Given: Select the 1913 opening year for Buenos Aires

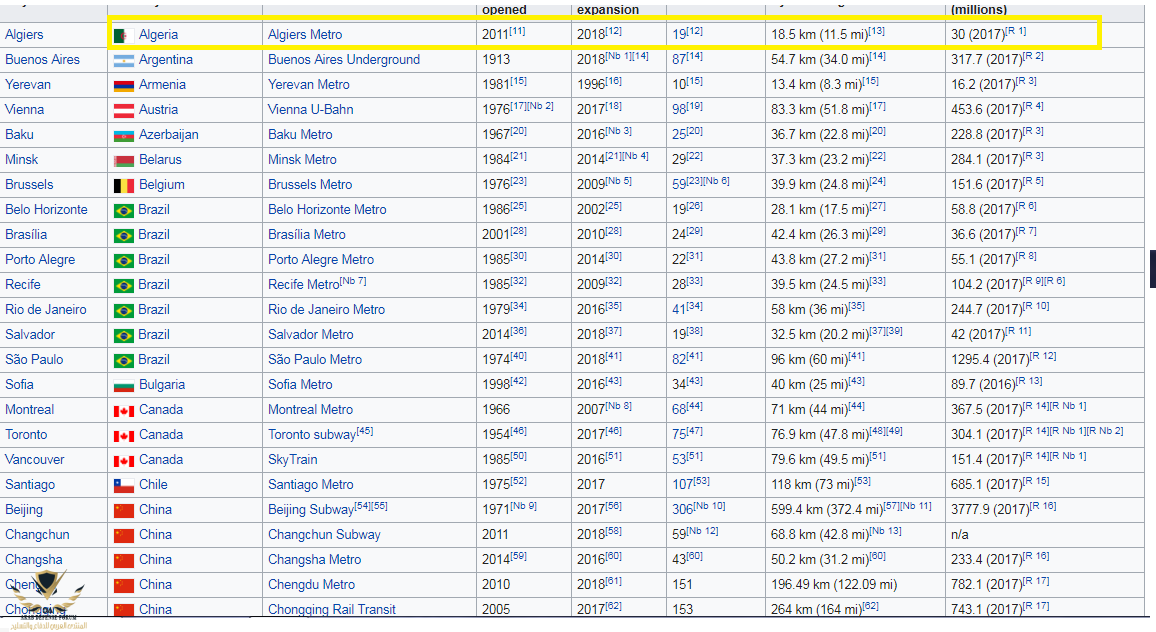Looking at the screenshot, I should click(x=496, y=60).
